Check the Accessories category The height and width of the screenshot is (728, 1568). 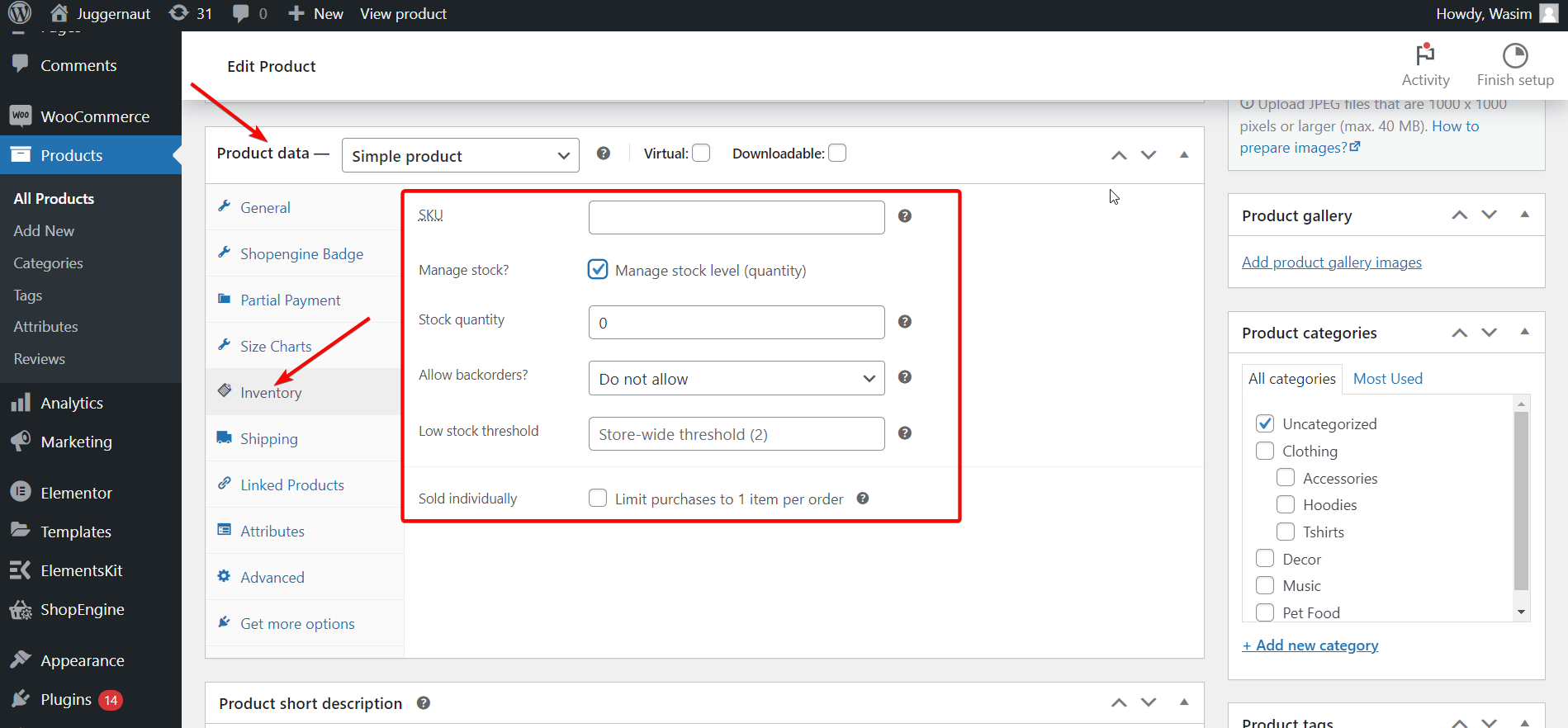[1286, 478]
